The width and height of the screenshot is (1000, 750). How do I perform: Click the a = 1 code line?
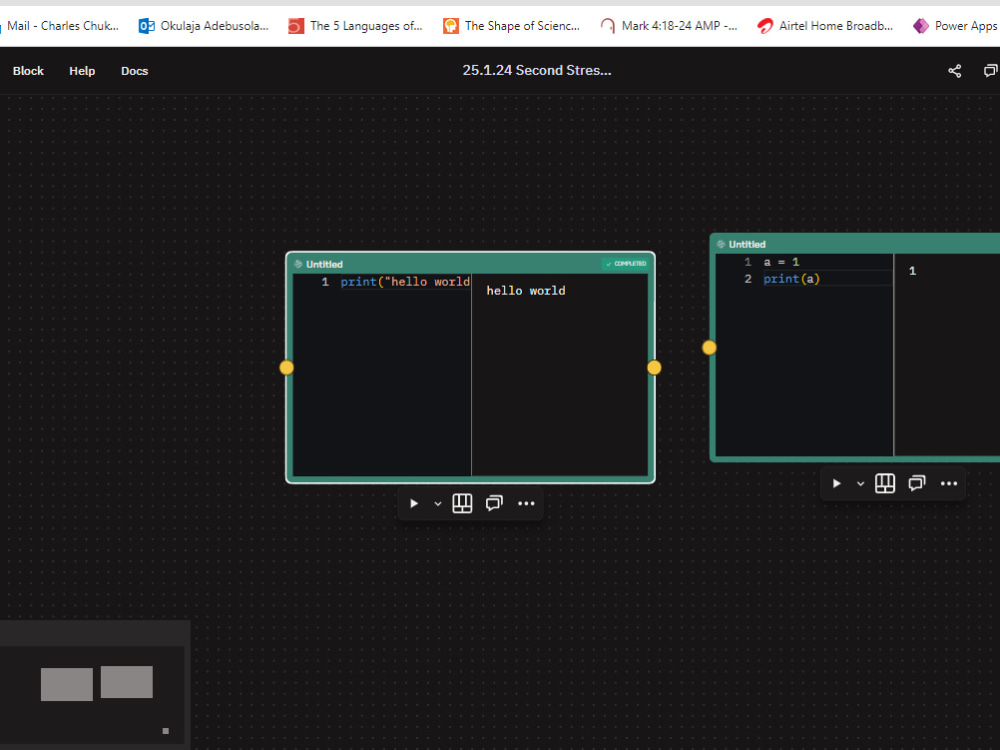coord(781,262)
